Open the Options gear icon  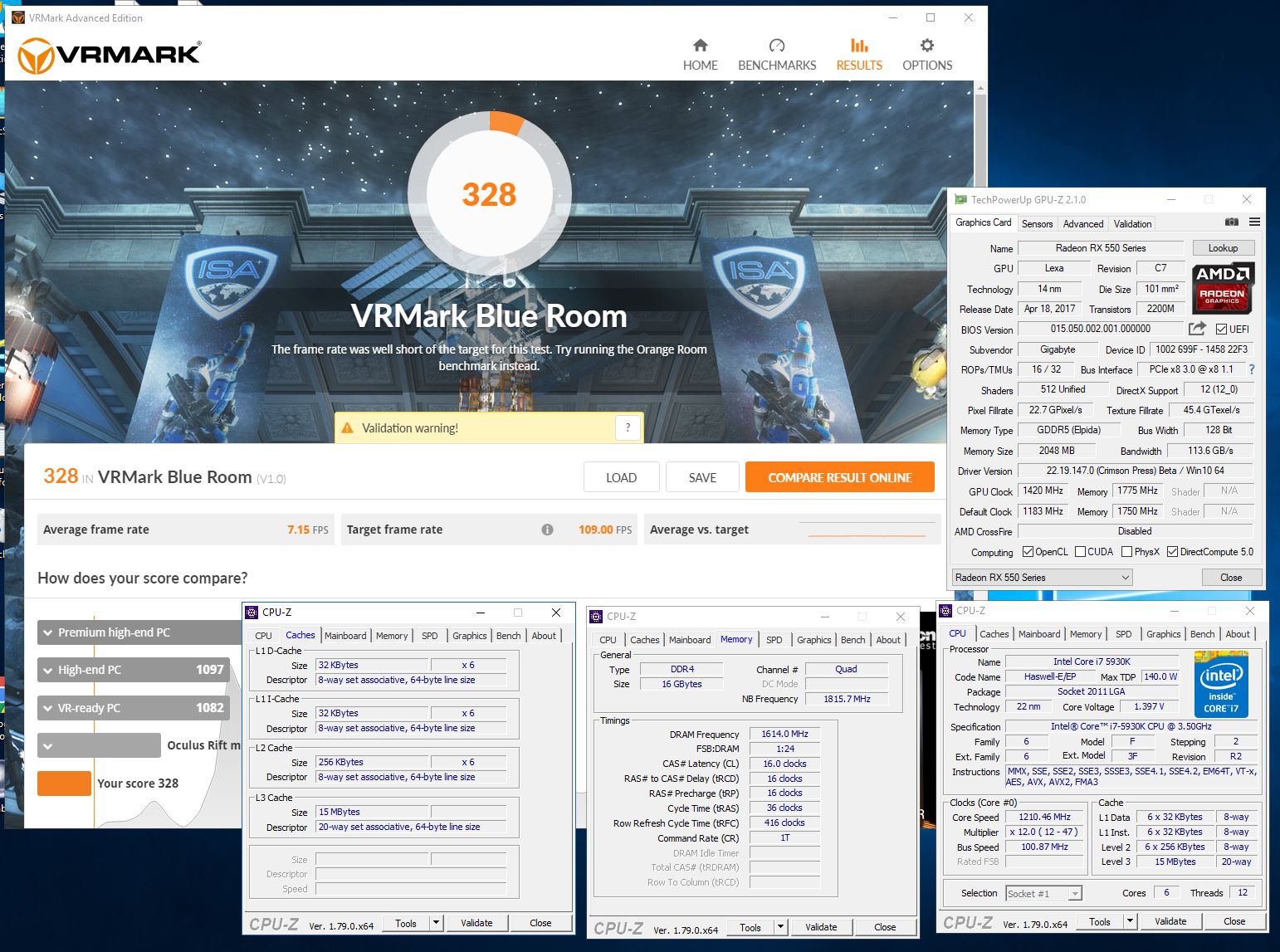coord(927,45)
